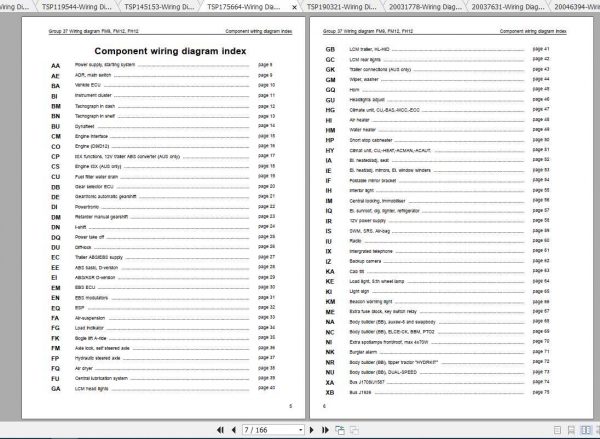Select two-page facing view mode

585,430
